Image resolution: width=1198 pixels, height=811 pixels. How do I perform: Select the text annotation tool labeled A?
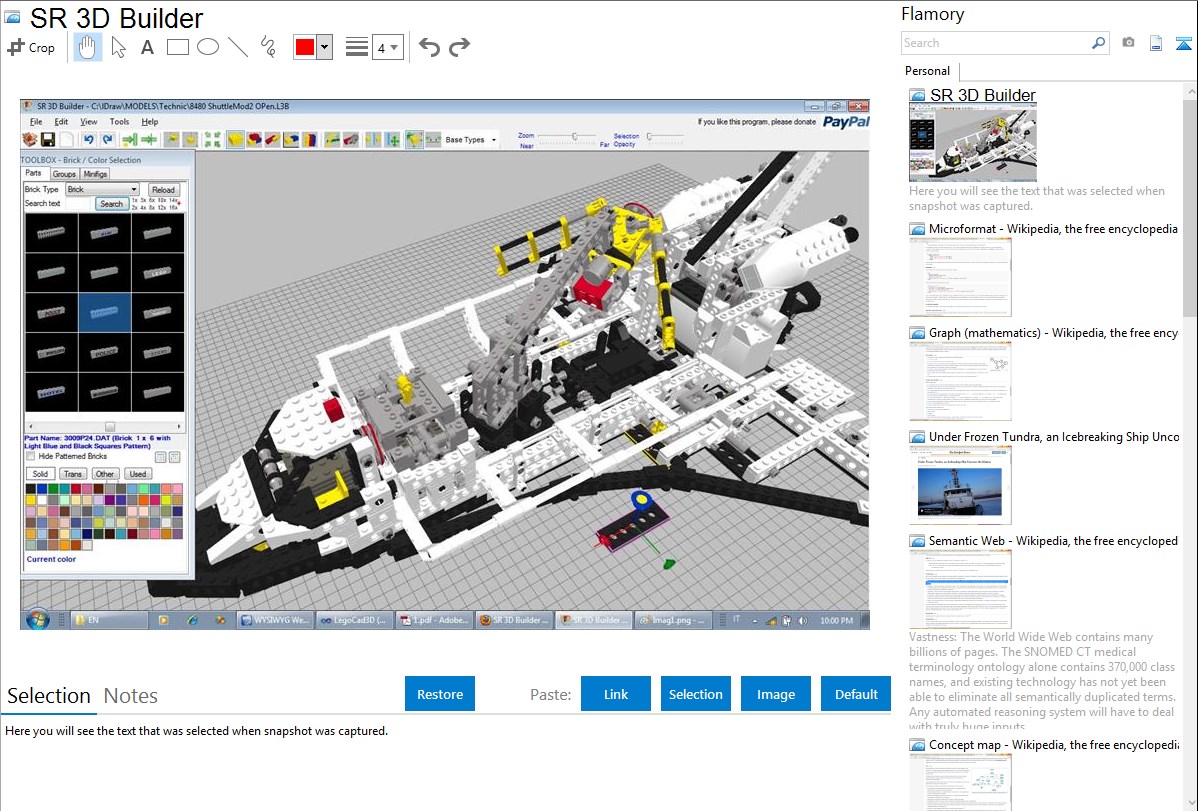pyautogui.click(x=147, y=47)
